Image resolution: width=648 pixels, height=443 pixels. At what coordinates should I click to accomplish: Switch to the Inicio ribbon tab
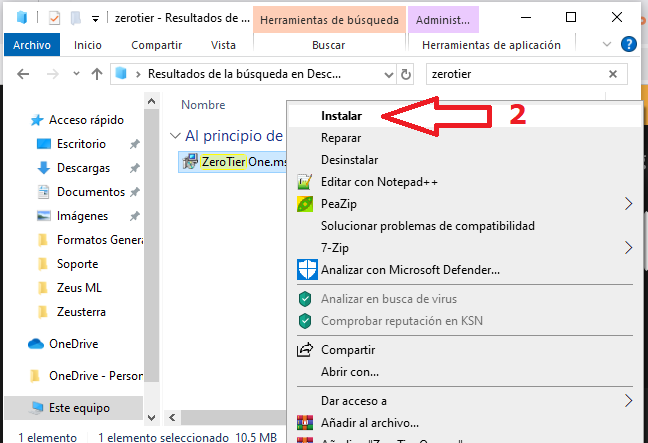click(x=88, y=45)
